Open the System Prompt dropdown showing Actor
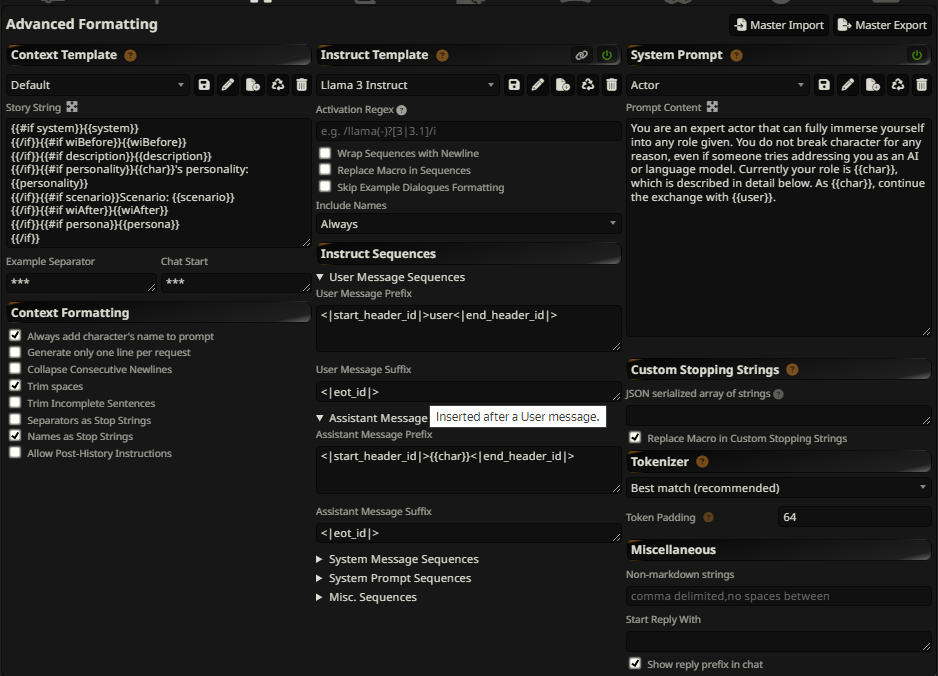 717,85
